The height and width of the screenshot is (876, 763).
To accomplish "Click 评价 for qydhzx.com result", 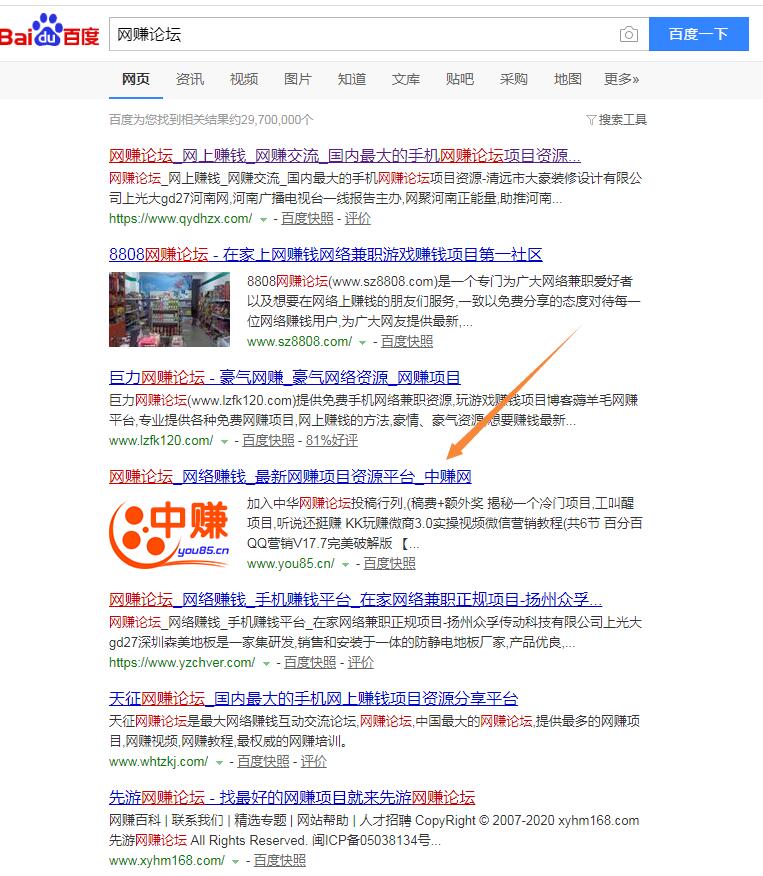I will pyautogui.click(x=357, y=218).
